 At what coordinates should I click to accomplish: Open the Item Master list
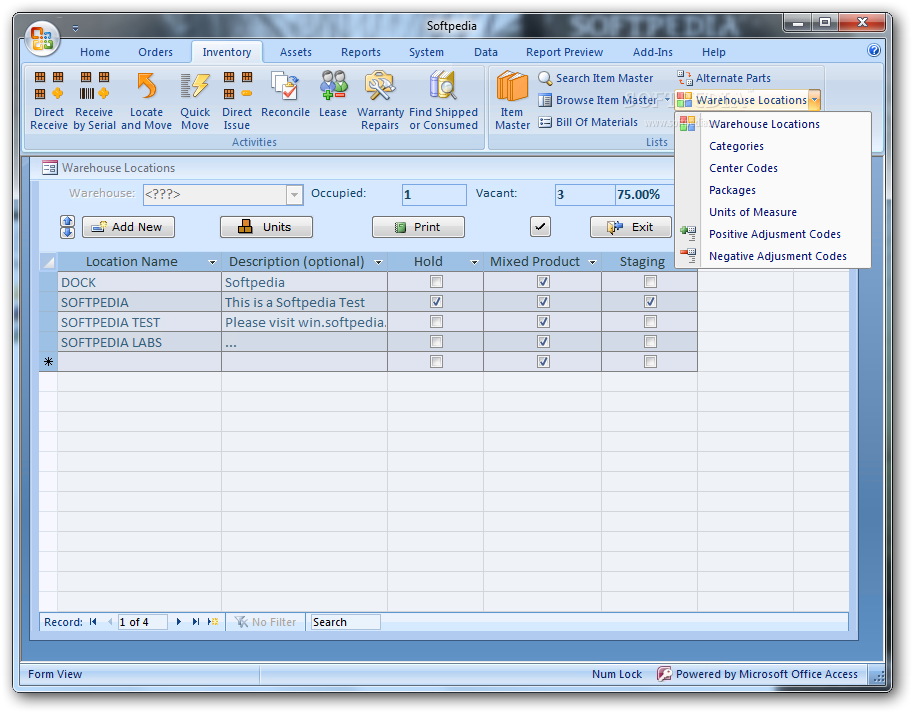tap(512, 100)
